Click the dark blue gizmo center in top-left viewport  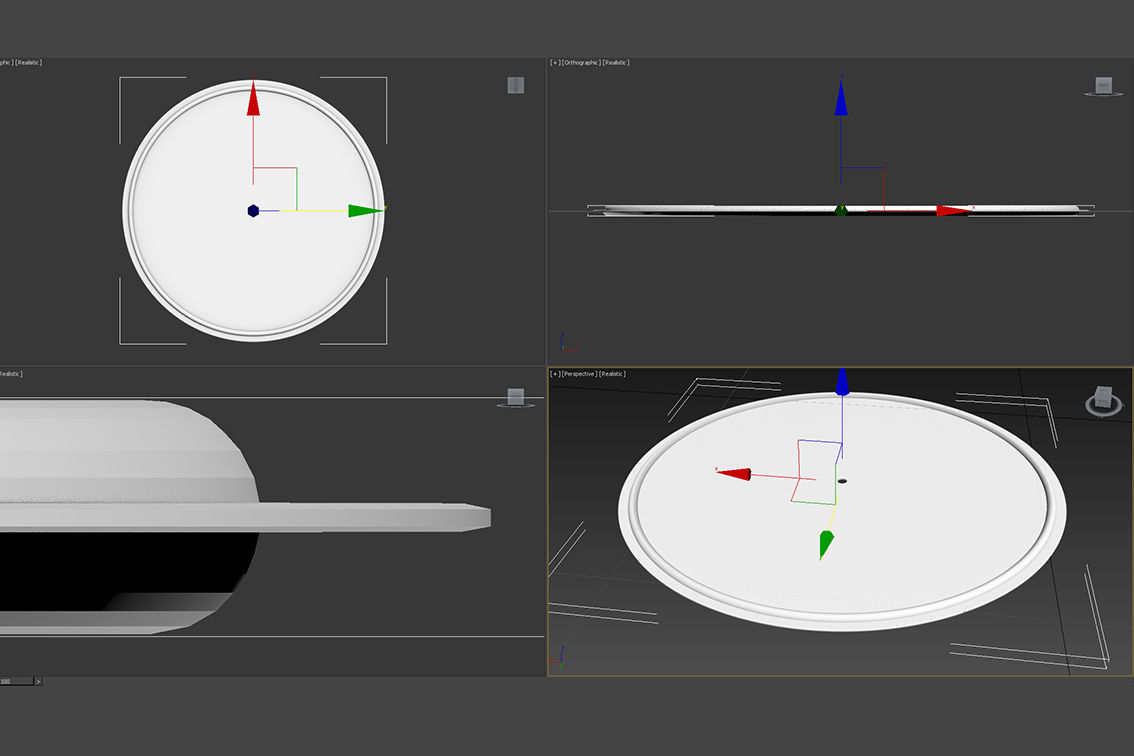(253, 211)
